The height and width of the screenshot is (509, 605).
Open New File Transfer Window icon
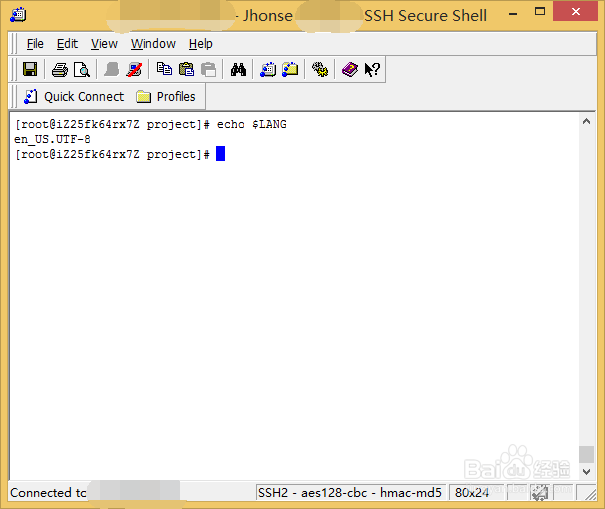click(290, 70)
